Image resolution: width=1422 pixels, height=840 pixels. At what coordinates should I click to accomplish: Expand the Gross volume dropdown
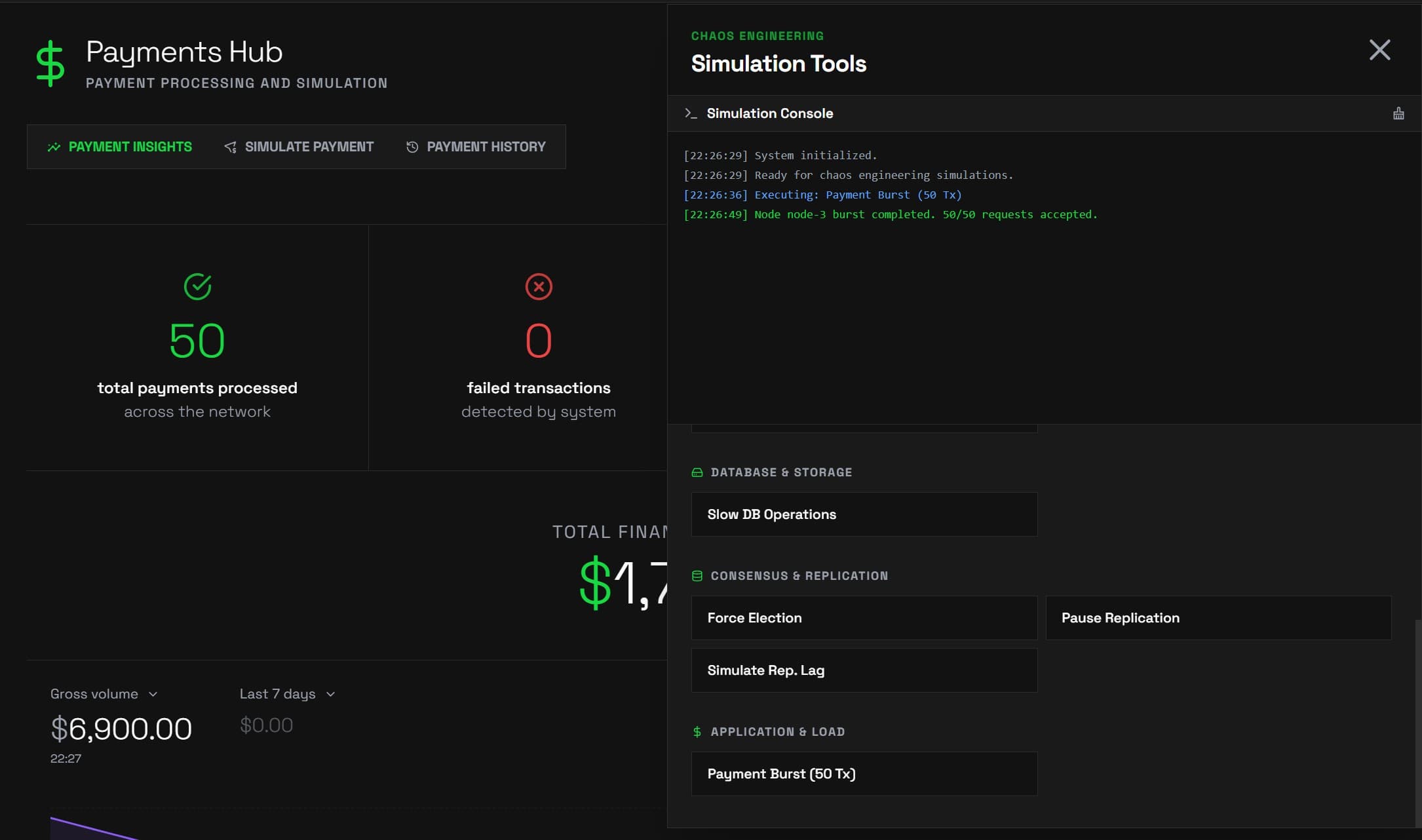click(x=104, y=694)
